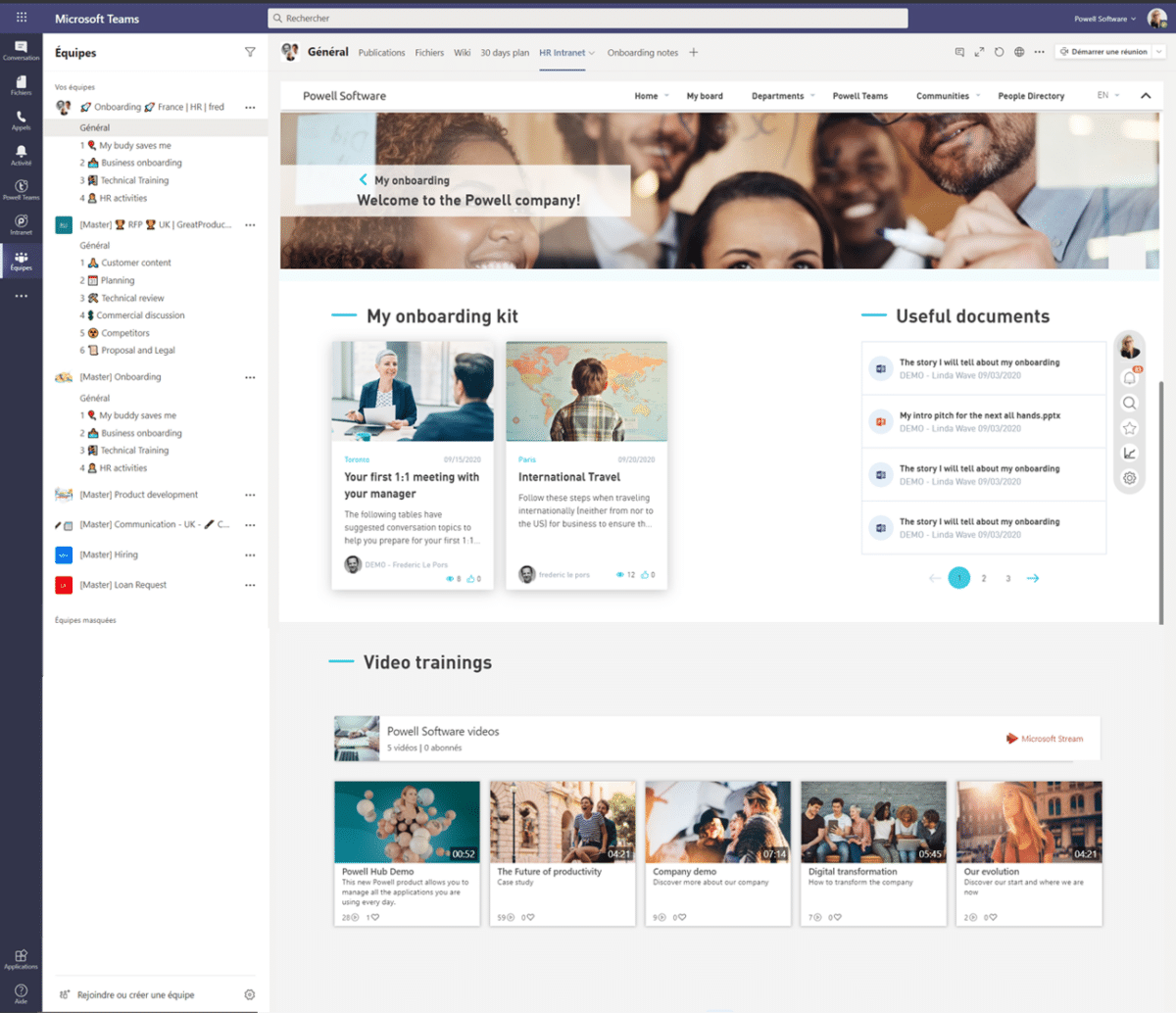This screenshot has width=1176, height=1013.
Task: Switch to the Publications tab
Action: click(381, 52)
